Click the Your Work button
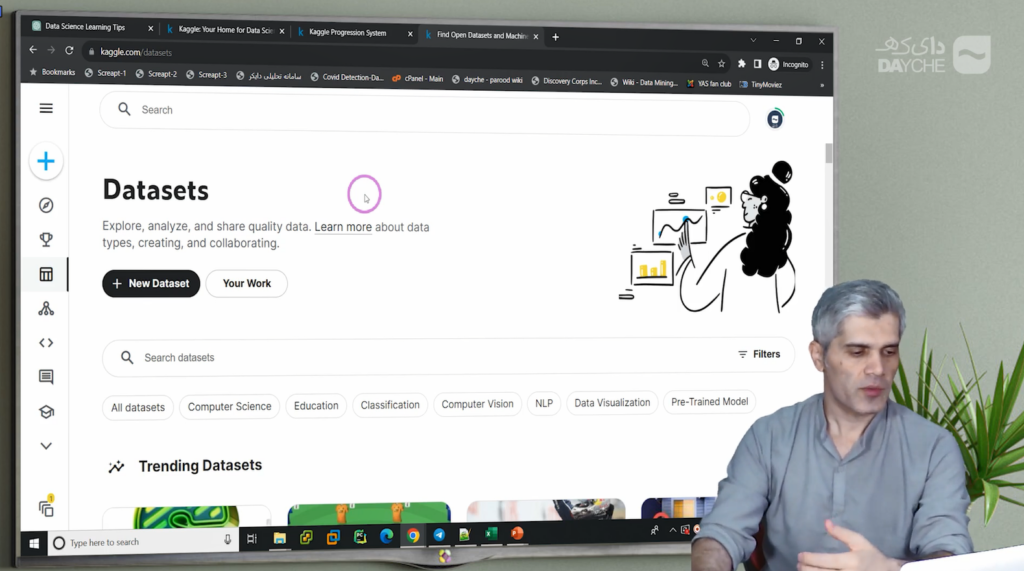This screenshot has height=571, width=1024. tap(247, 284)
